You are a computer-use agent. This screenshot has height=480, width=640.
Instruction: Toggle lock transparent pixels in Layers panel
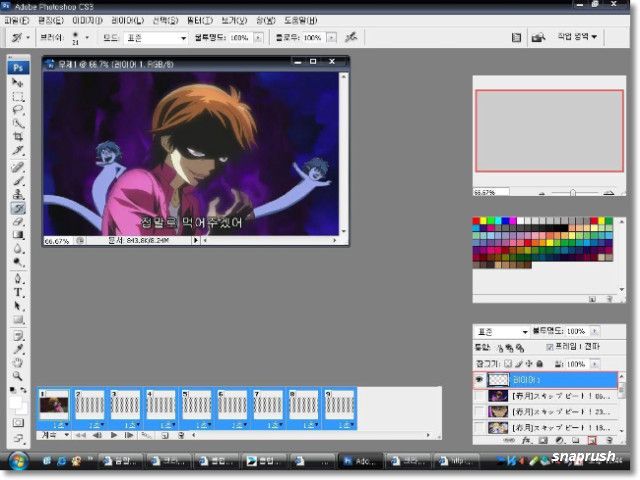click(508, 363)
